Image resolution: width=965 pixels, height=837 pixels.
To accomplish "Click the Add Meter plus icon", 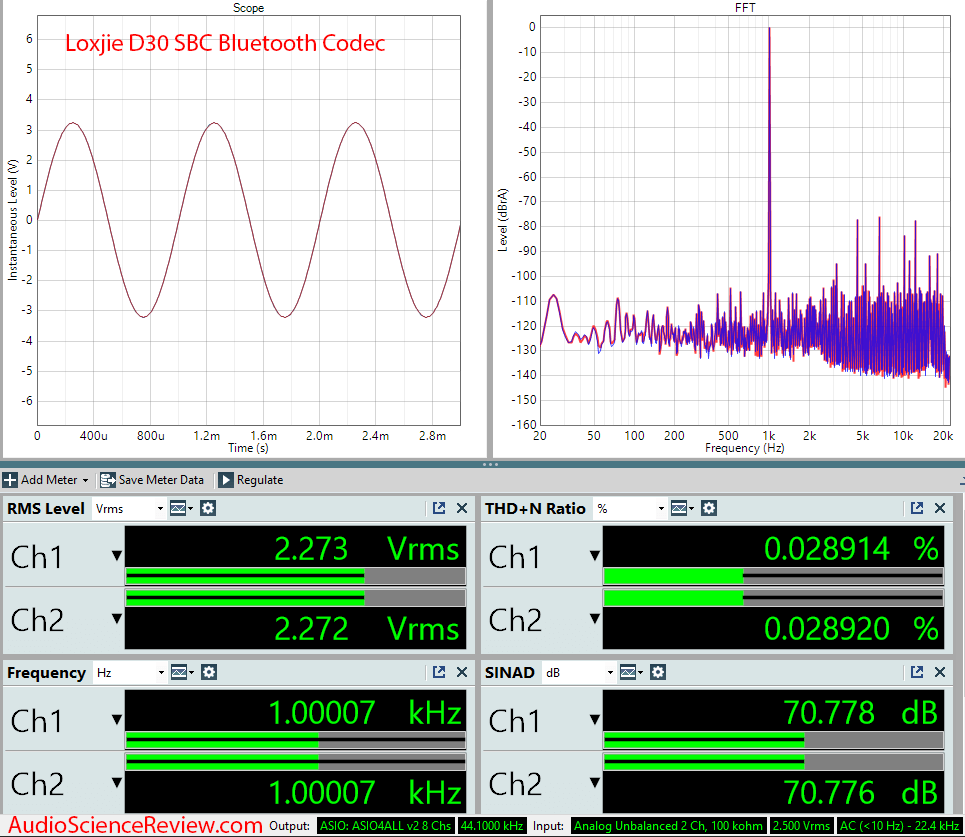I will coord(10,480).
